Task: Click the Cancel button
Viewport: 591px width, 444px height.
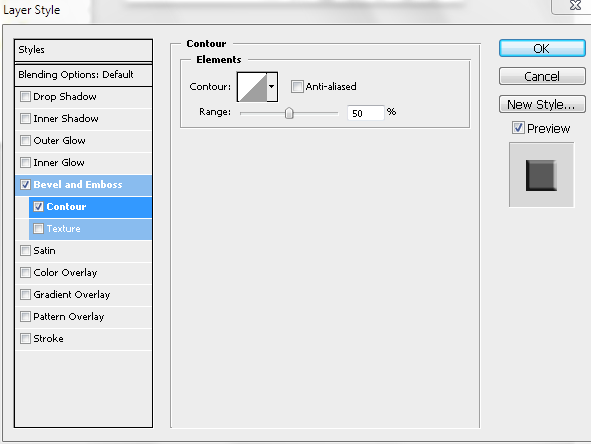Action: tap(542, 77)
